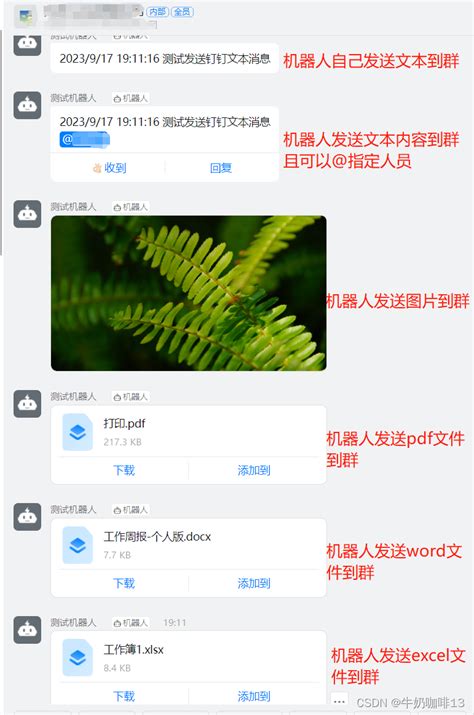The height and width of the screenshot is (715, 474).
Task: Click 添加到 under 工作簿1.xlsx
Action: [x=254, y=696]
